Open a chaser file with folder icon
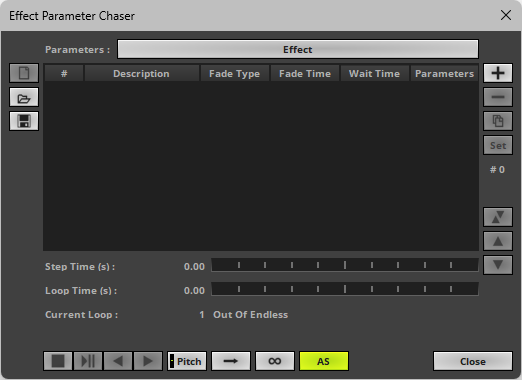 [x=24, y=97]
